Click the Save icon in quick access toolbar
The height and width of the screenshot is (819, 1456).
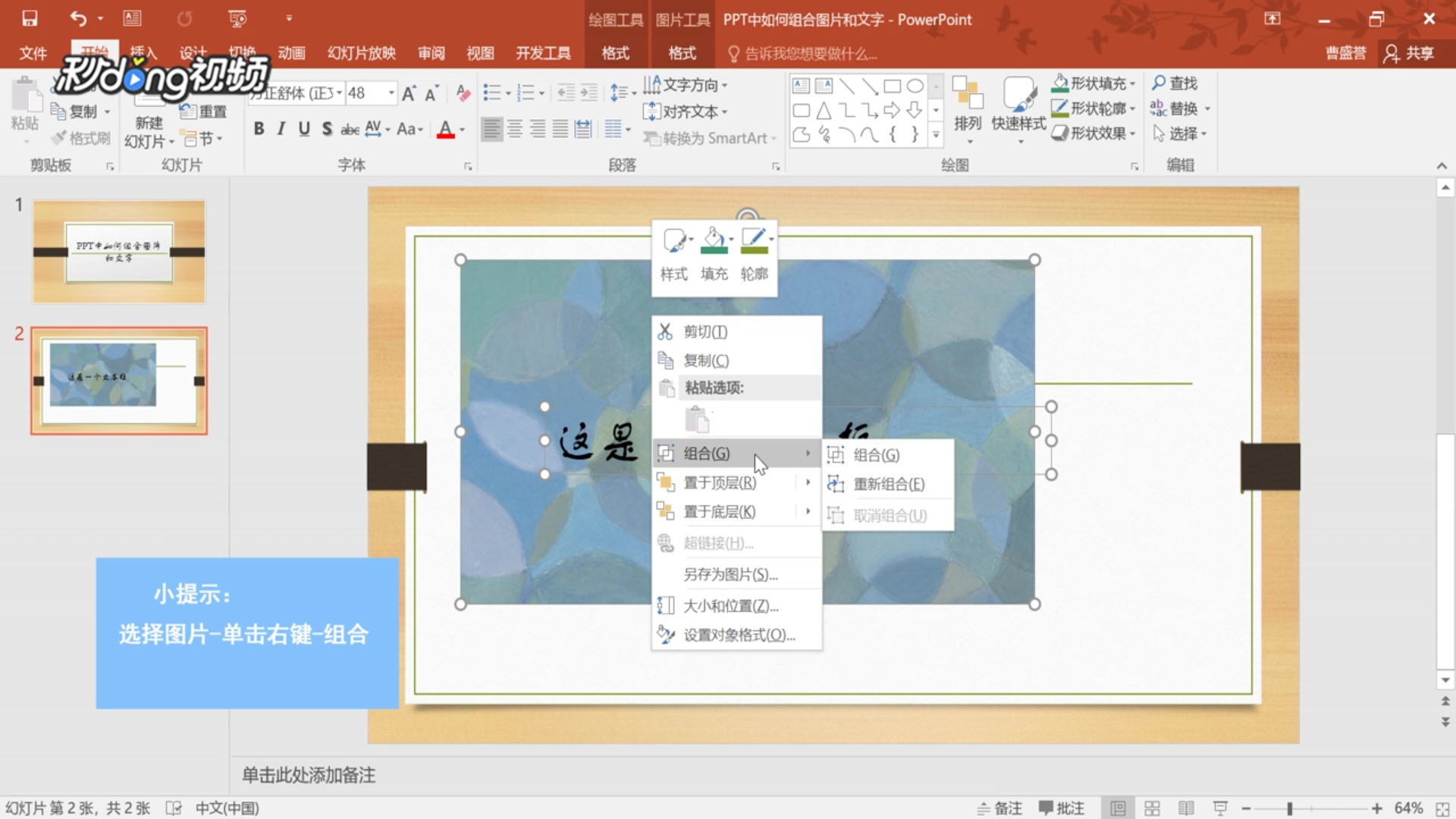coord(30,18)
